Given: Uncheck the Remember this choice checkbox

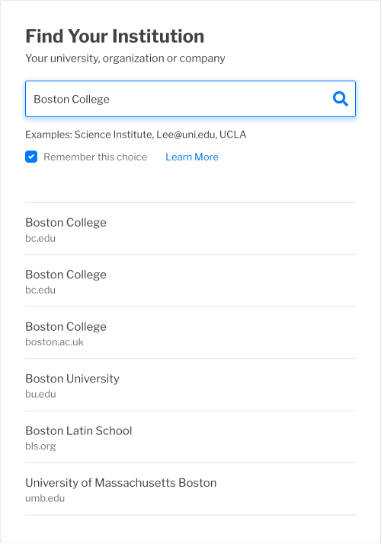Looking at the screenshot, I should [x=31, y=157].
